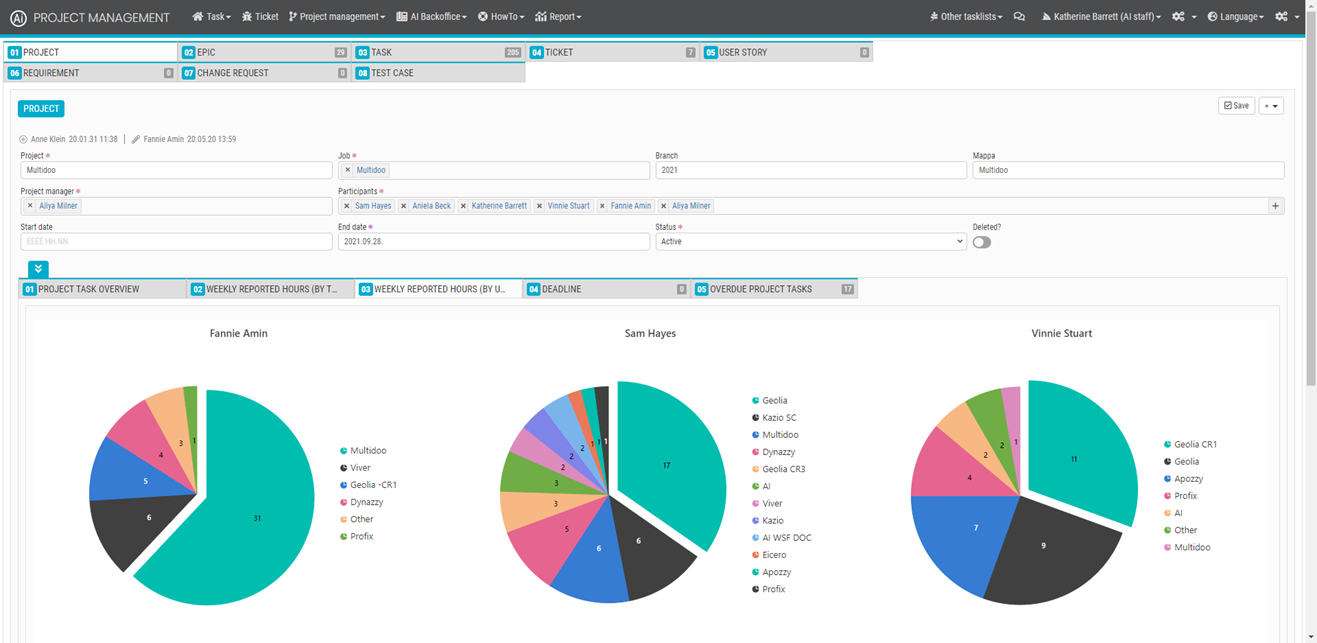The height and width of the screenshot is (643, 1317).
Task: Toggle Geolia -CR1 legend entry in Fannie Amin chart
Action: tap(368, 485)
